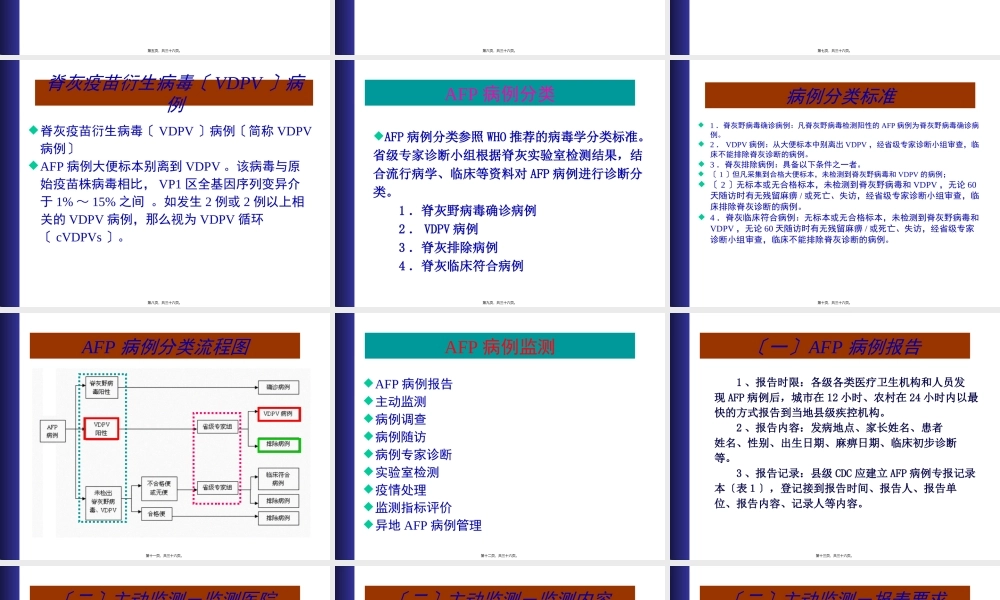Click text '2、报告内容' in report slide
This screenshot has height=600, width=1000.
[770, 428]
